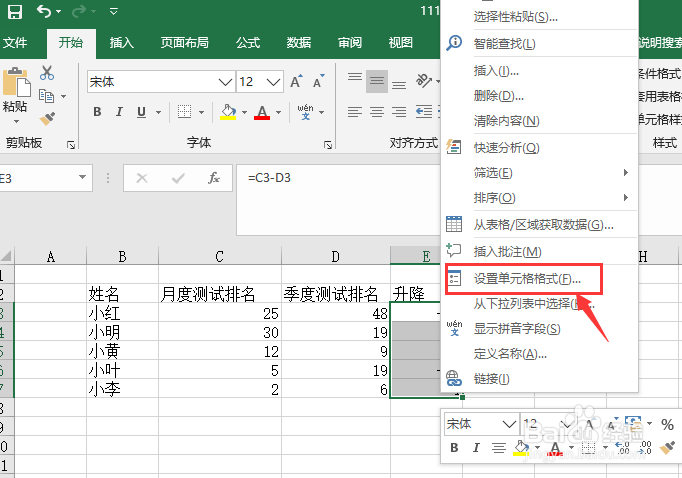Choose 清除内容(N) from the context menu
Viewport: 682px width, 478px height.
pyautogui.click(x=539, y=121)
